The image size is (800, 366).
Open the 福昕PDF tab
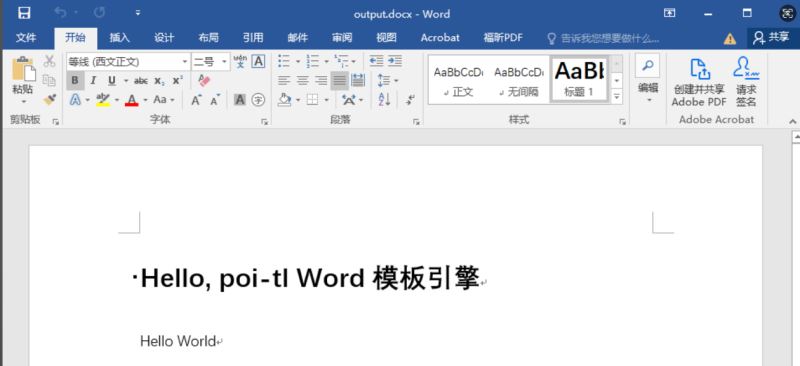click(x=503, y=38)
